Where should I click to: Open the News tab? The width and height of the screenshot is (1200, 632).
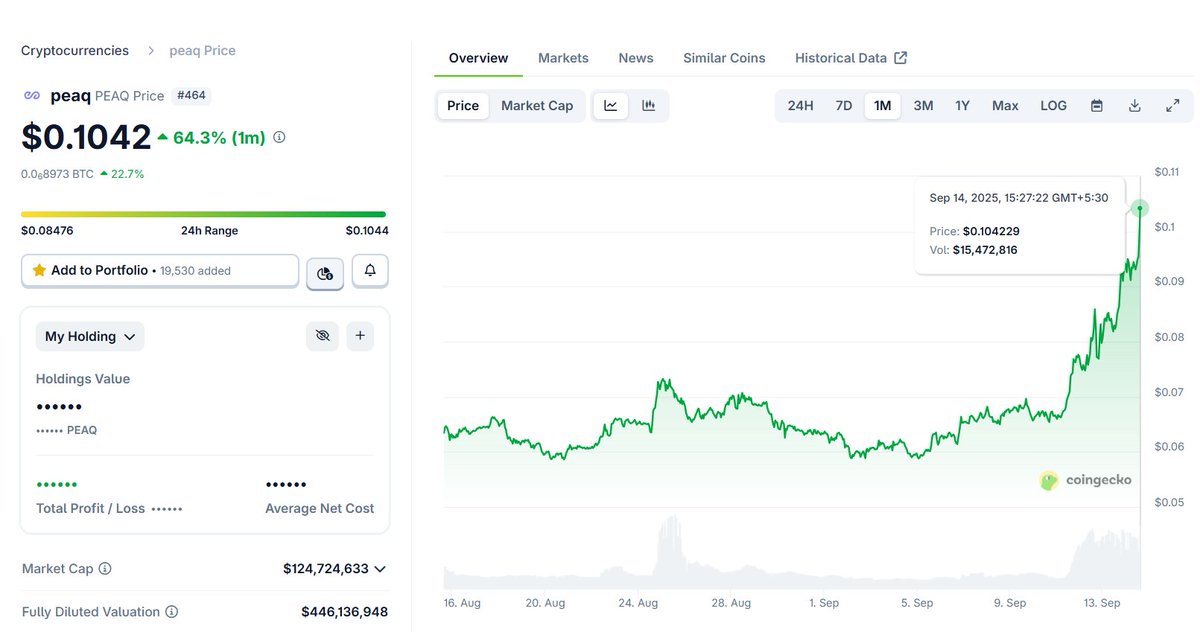point(636,58)
